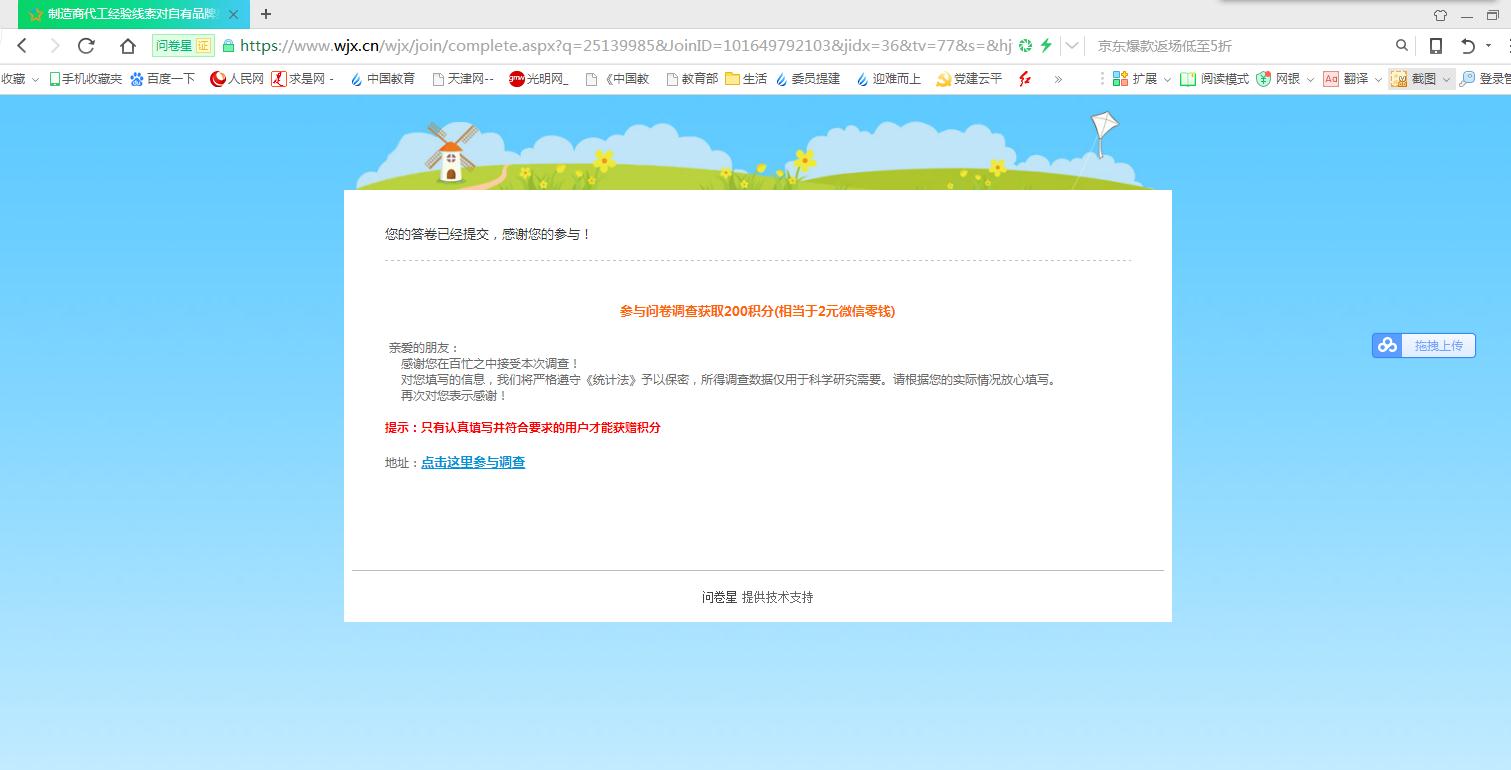Click the 问卷星 site certificate badge

(183, 46)
